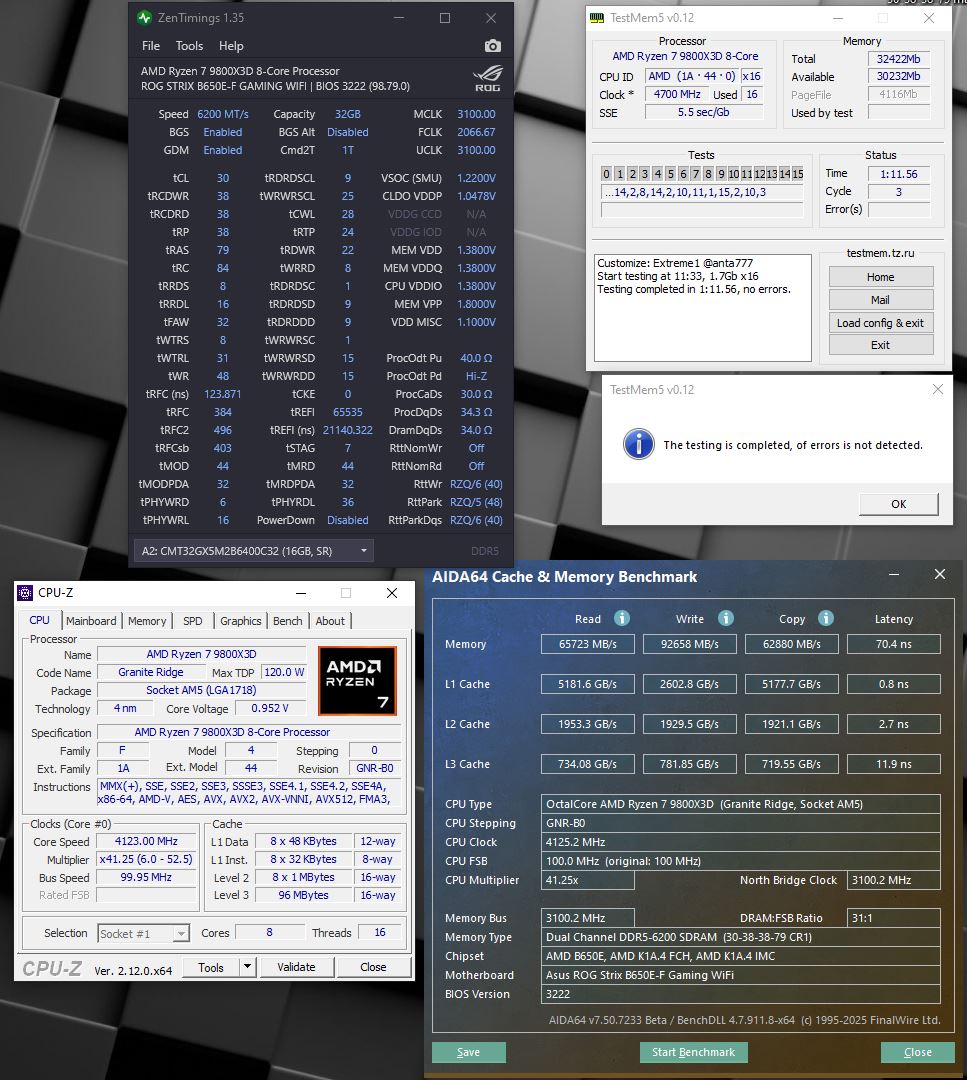Click the FCLK 2066.67 value in ZenTimings
This screenshot has height=1080, width=967.
(476, 132)
